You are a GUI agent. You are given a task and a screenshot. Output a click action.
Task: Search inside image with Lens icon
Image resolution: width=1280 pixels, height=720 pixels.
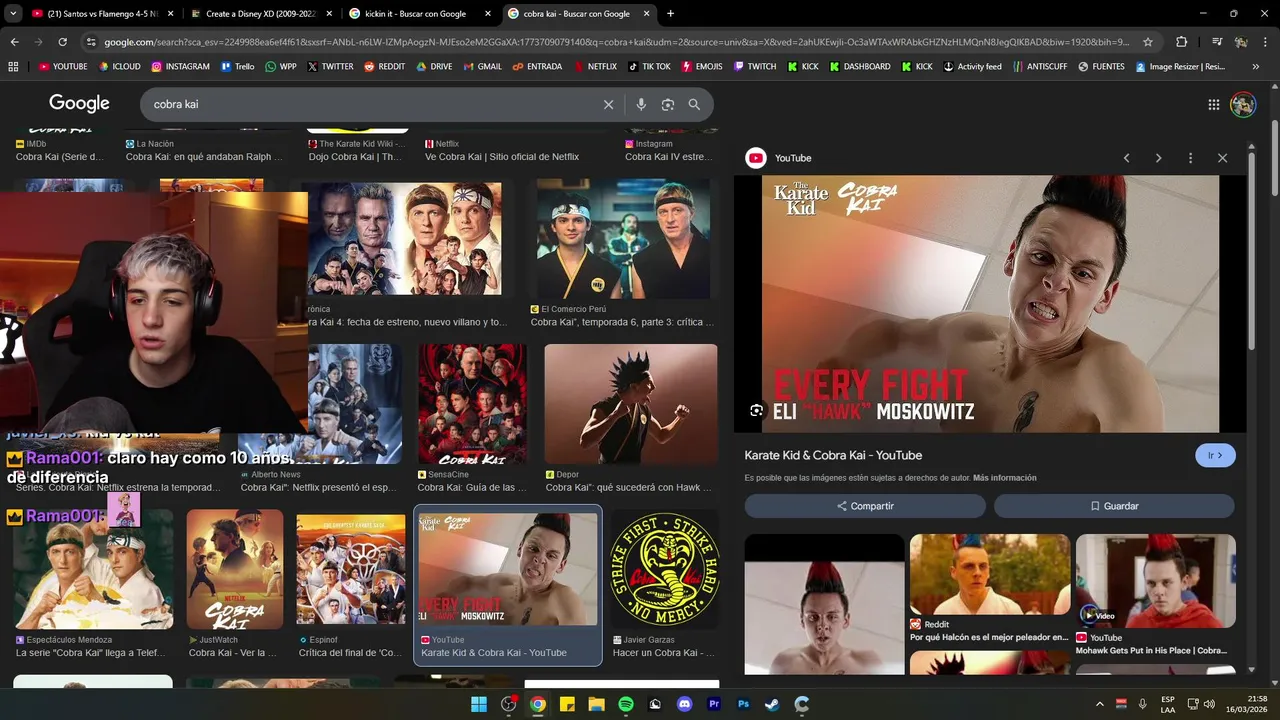tap(756, 410)
